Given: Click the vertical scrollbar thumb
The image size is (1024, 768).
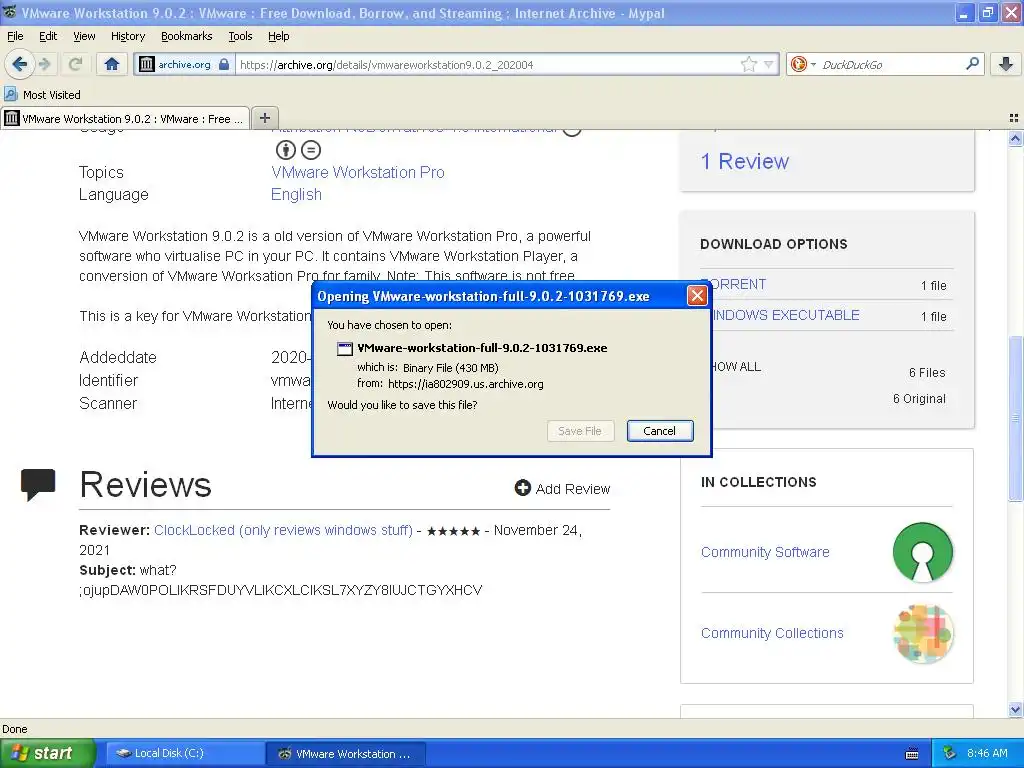Looking at the screenshot, I should click(1015, 418).
